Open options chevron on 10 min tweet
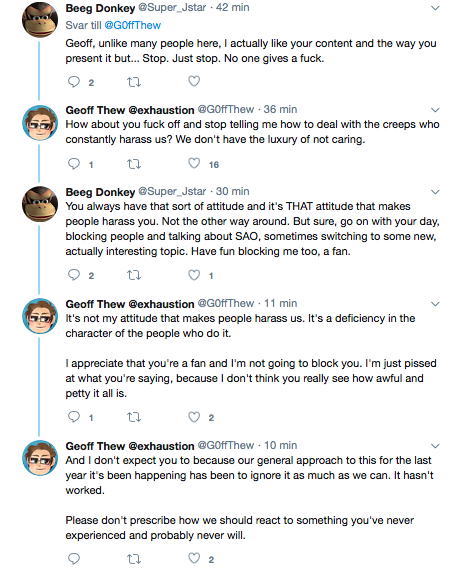Image resolution: width=468 pixels, height=571 pixels. [x=435, y=446]
